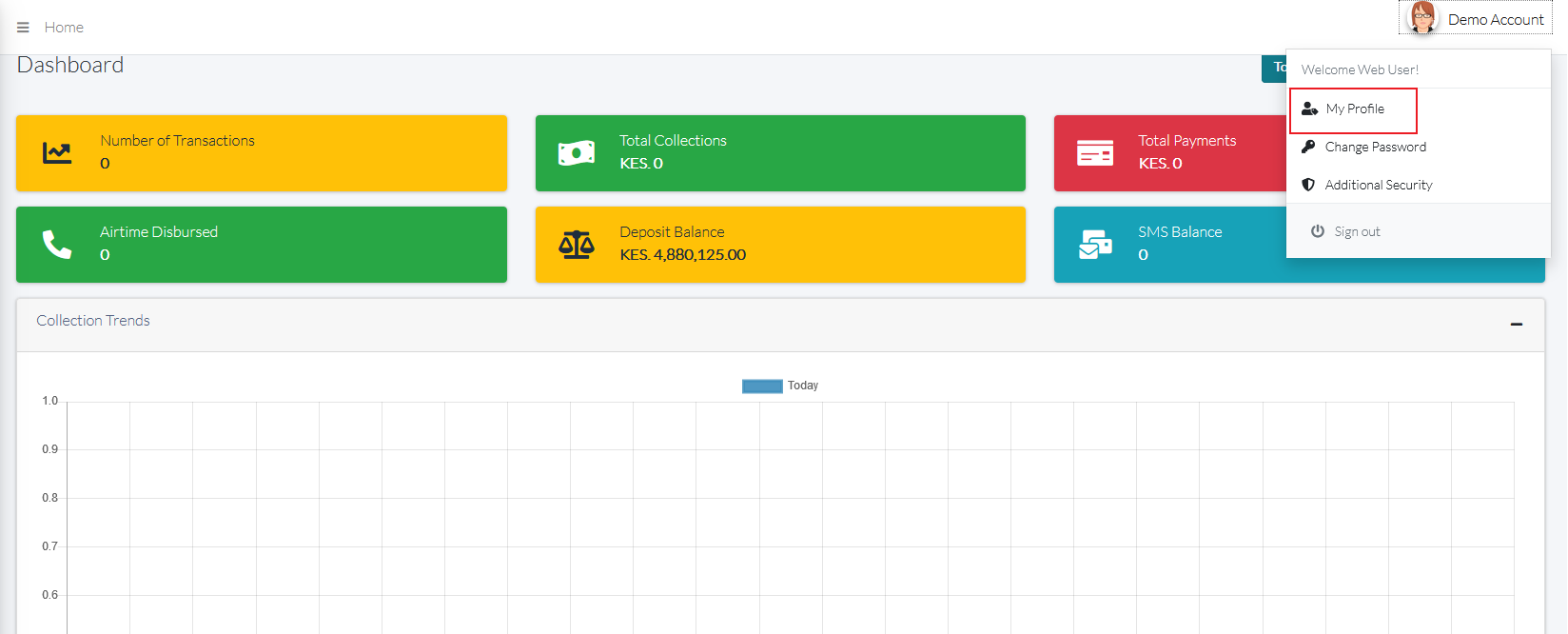This screenshot has width=1568, height=634.
Task: Toggle the hamburger sidebar menu
Action: (23, 28)
